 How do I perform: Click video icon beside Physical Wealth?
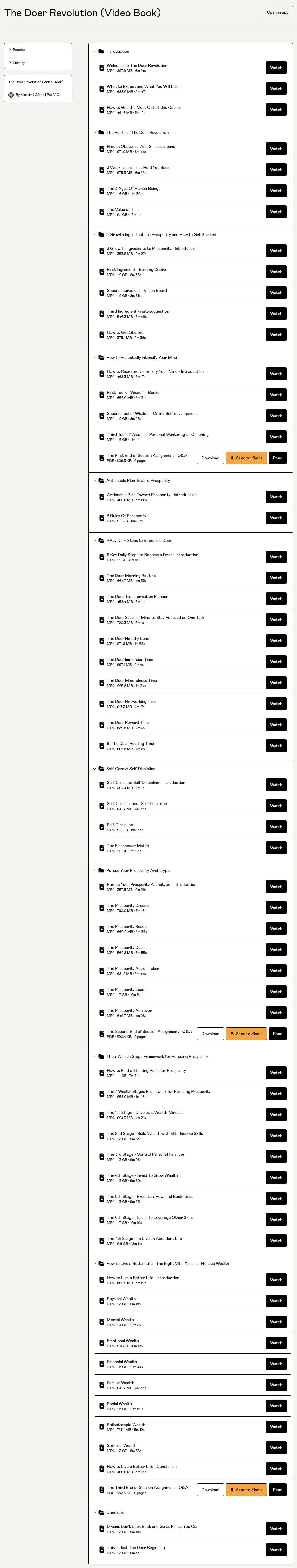coord(102,1301)
